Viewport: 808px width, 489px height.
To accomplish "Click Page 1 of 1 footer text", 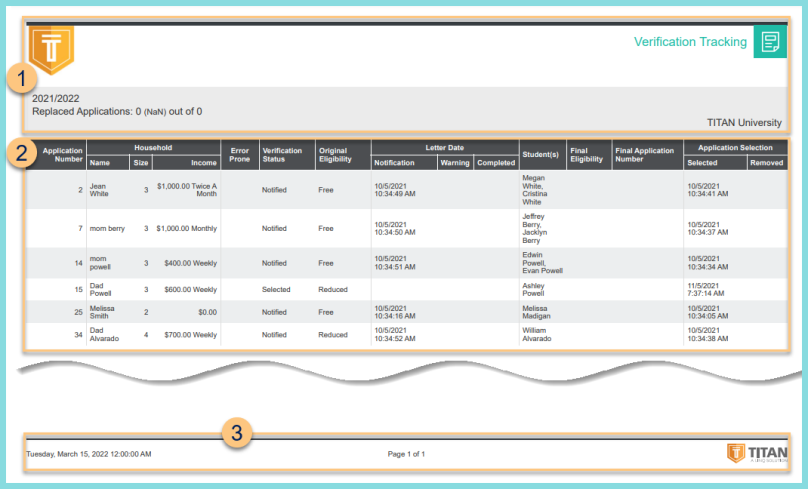I will tap(406, 454).
